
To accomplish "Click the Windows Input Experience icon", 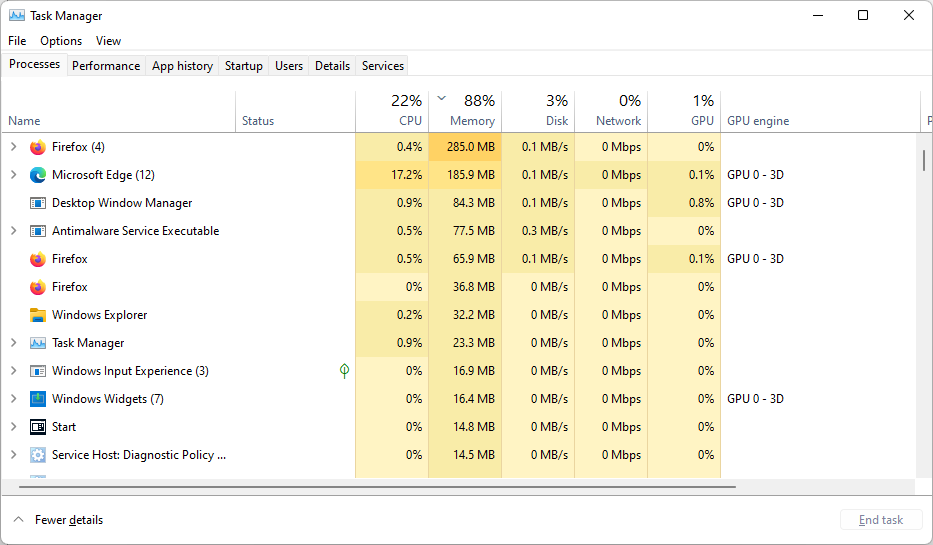I will tap(37, 371).
